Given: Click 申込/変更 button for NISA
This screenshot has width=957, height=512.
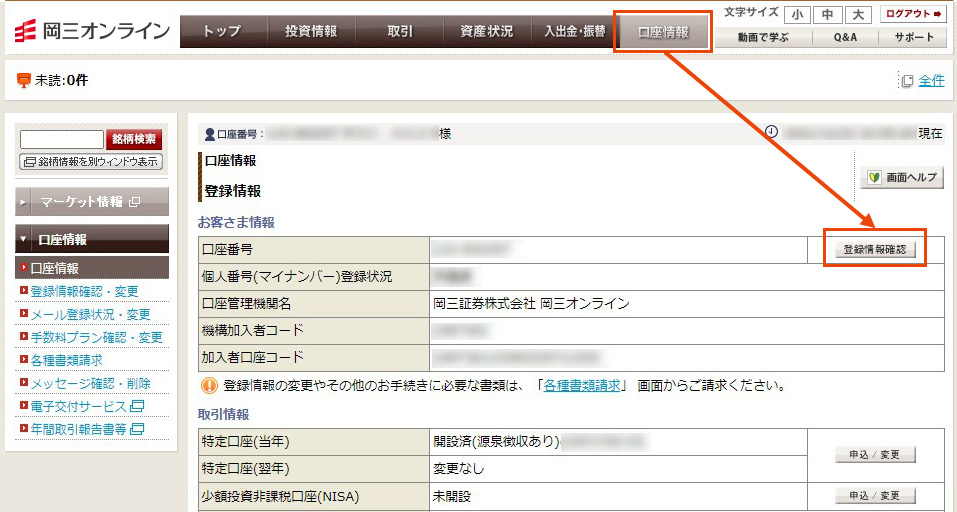Looking at the screenshot, I should click(875, 496).
